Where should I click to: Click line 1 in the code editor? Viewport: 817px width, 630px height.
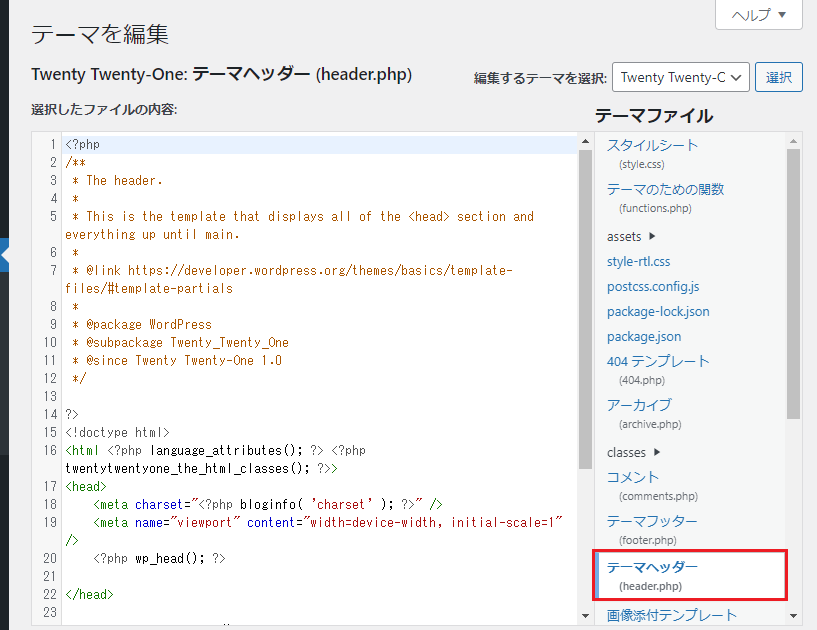point(300,145)
